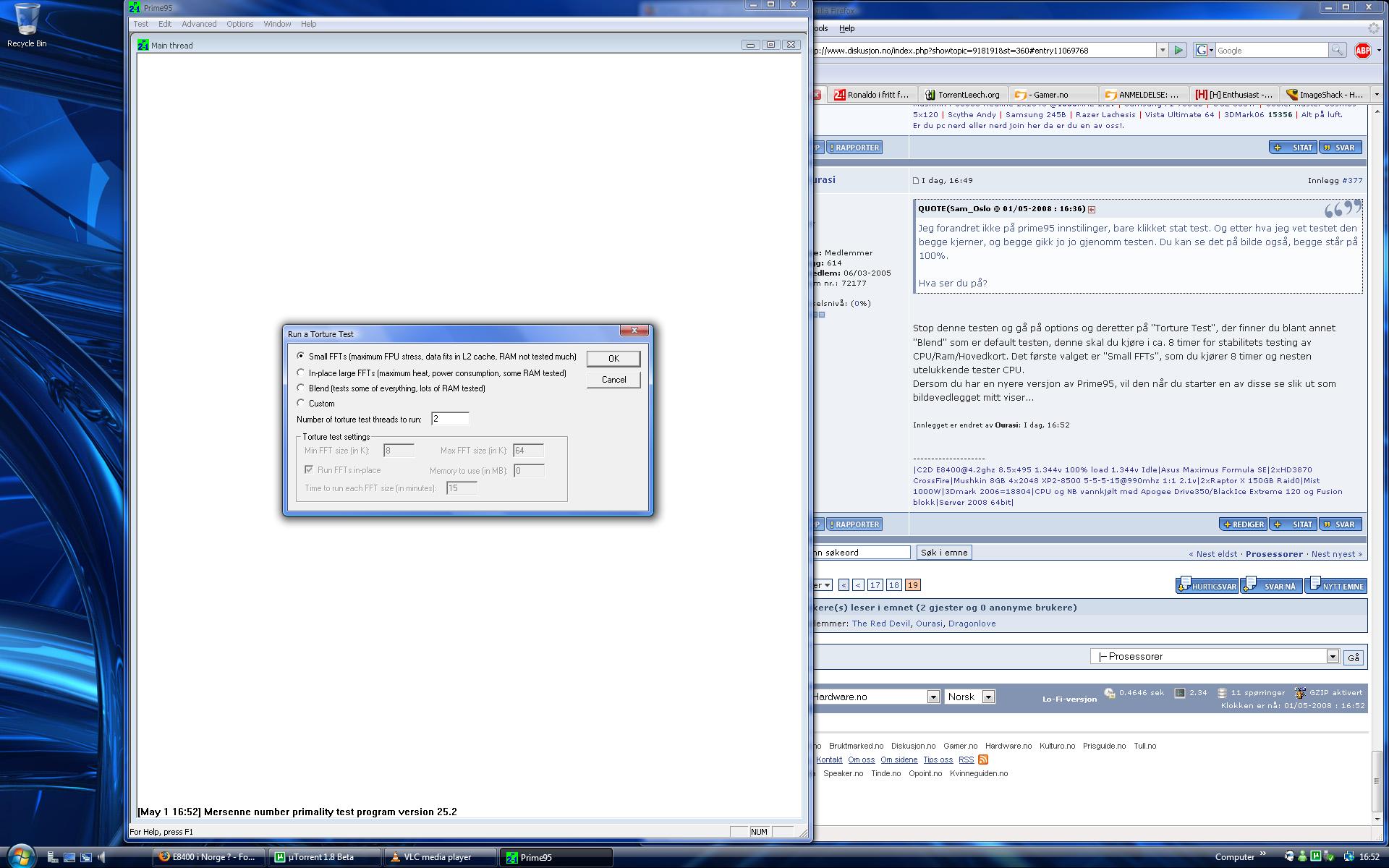Expand Computer toolbar chevron on taskbar

(1263, 854)
